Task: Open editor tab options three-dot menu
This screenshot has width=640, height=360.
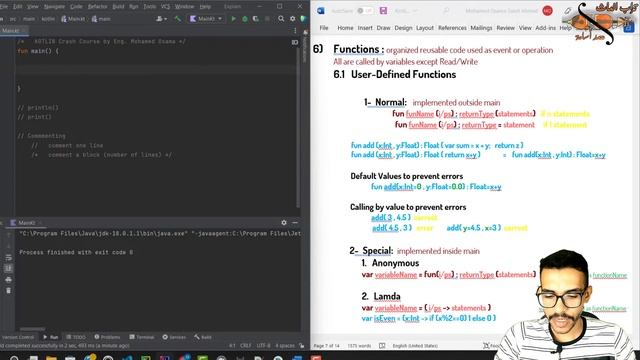Action: (295, 31)
